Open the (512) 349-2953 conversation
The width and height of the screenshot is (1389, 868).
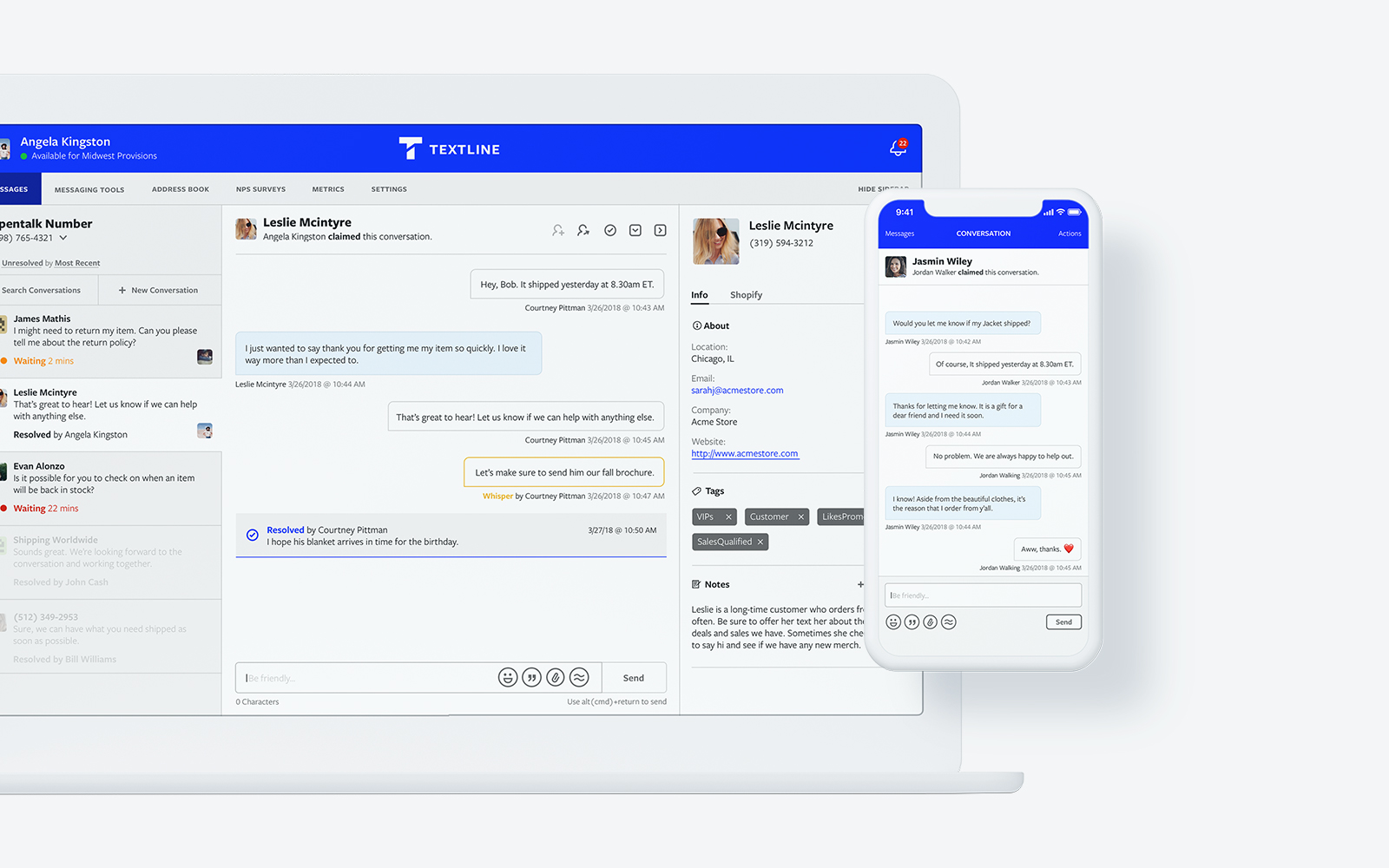point(110,636)
